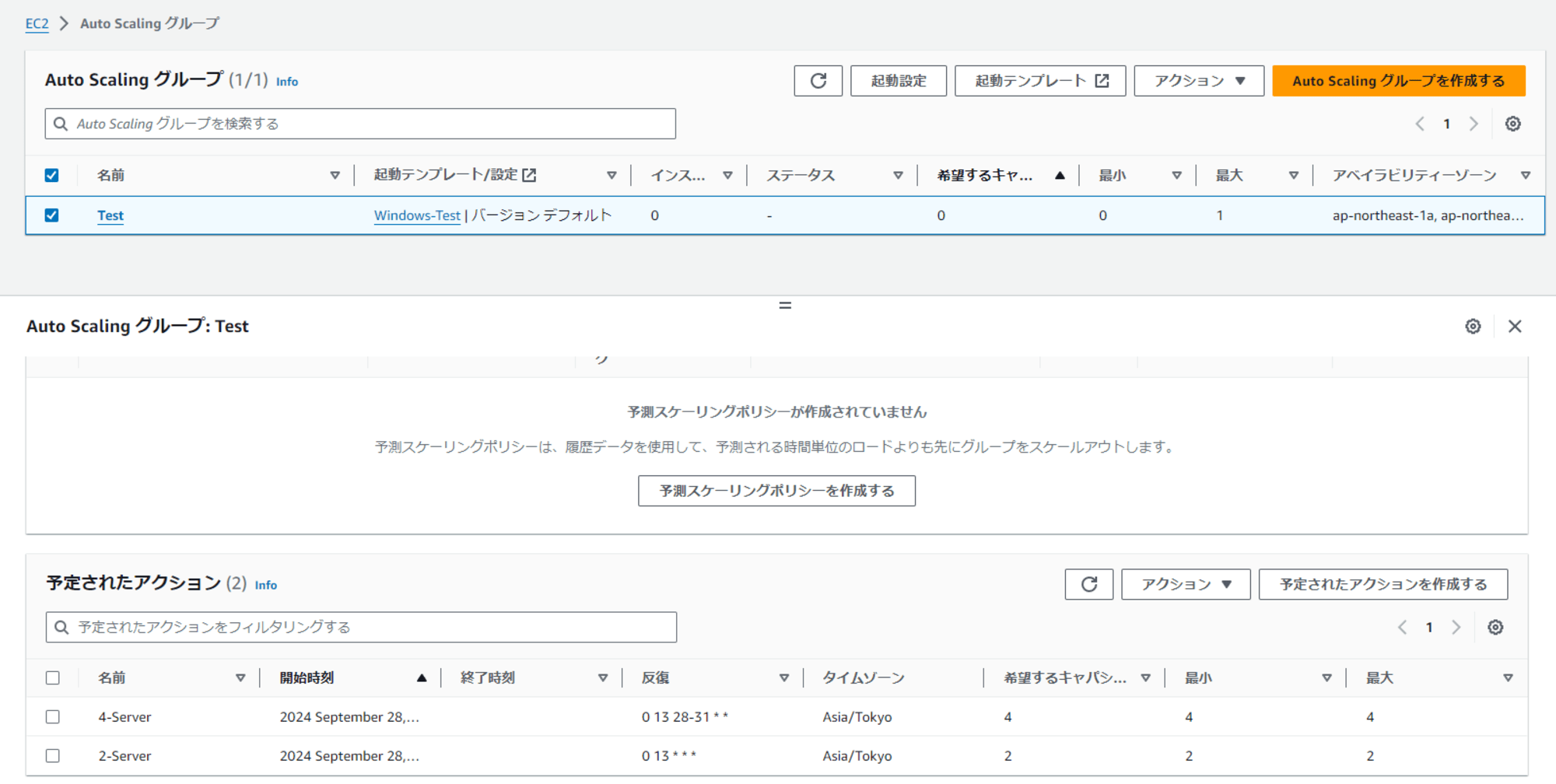Sort scheduled actions by 反復 arrow
Image resolution: width=1556 pixels, height=784 pixels.
point(784,677)
